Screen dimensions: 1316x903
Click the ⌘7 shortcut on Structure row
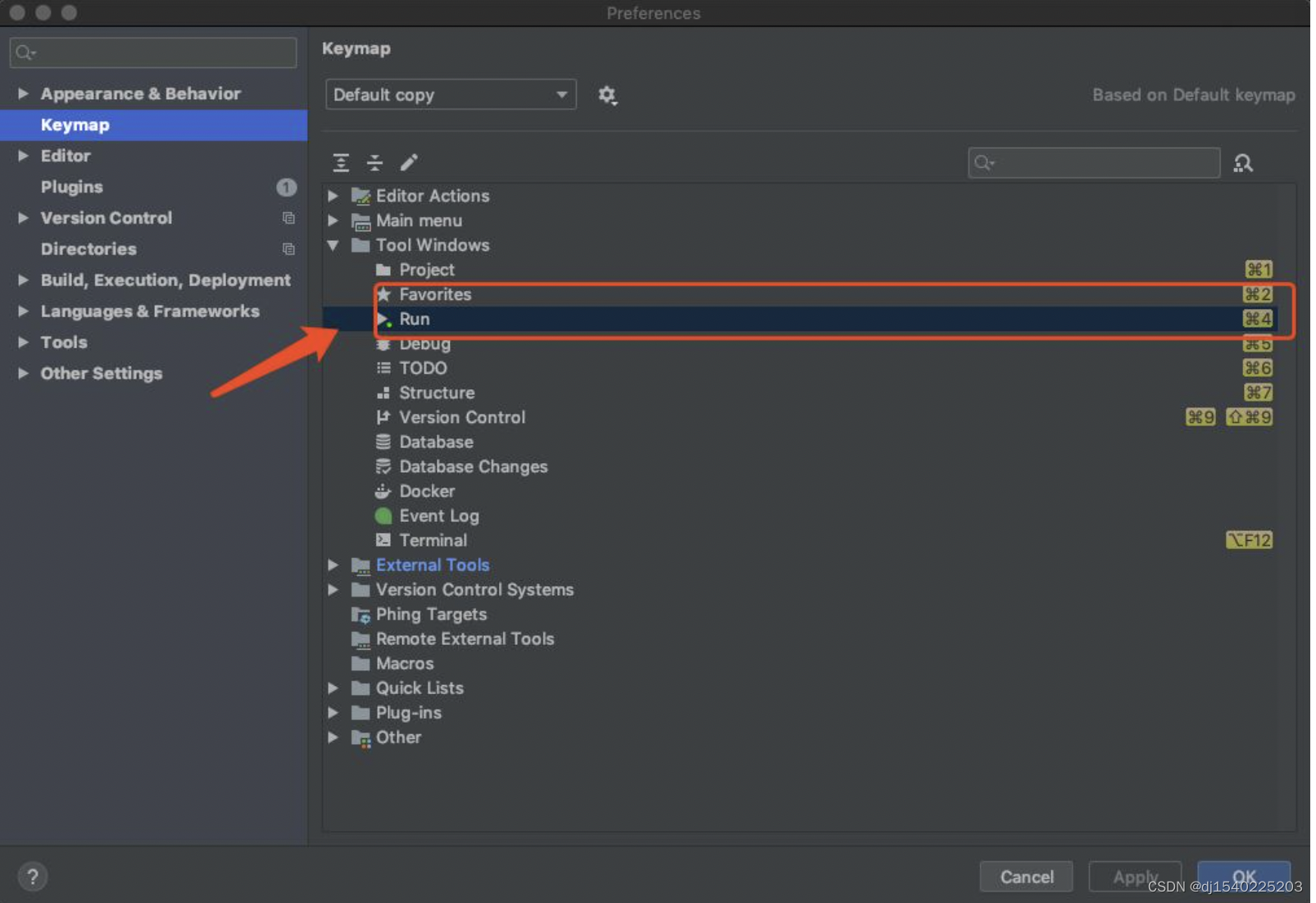click(1258, 393)
